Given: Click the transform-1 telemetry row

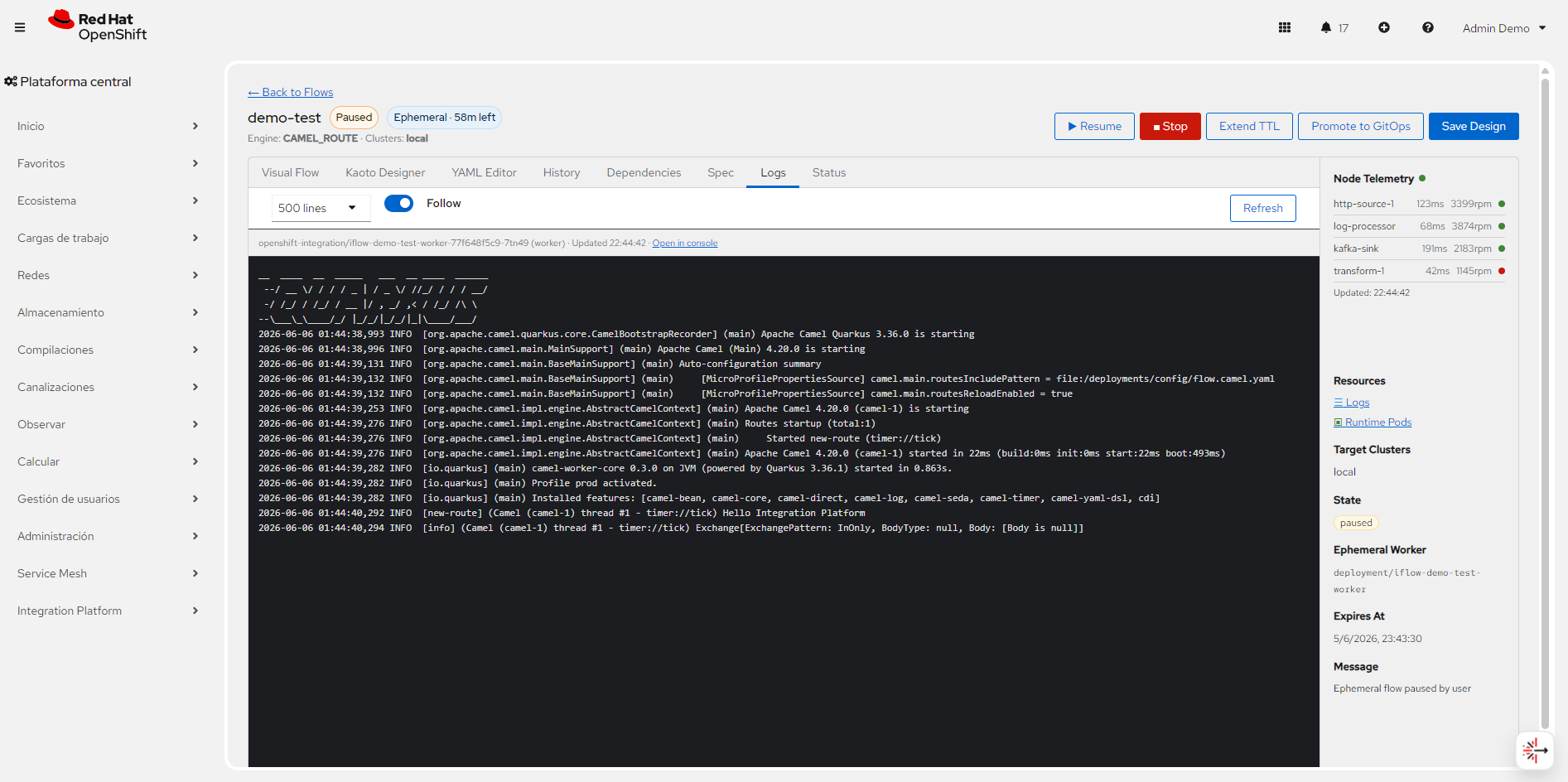Looking at the screenshot, I should tap(1419, 271).
